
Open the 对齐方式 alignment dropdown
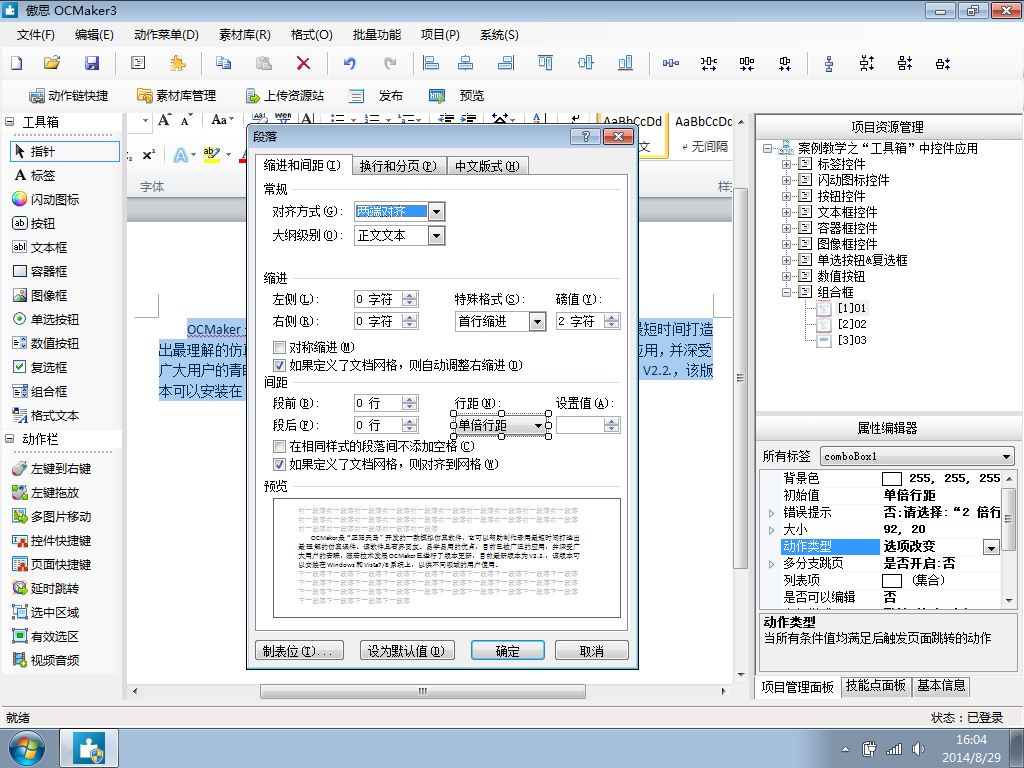(436, 212)
